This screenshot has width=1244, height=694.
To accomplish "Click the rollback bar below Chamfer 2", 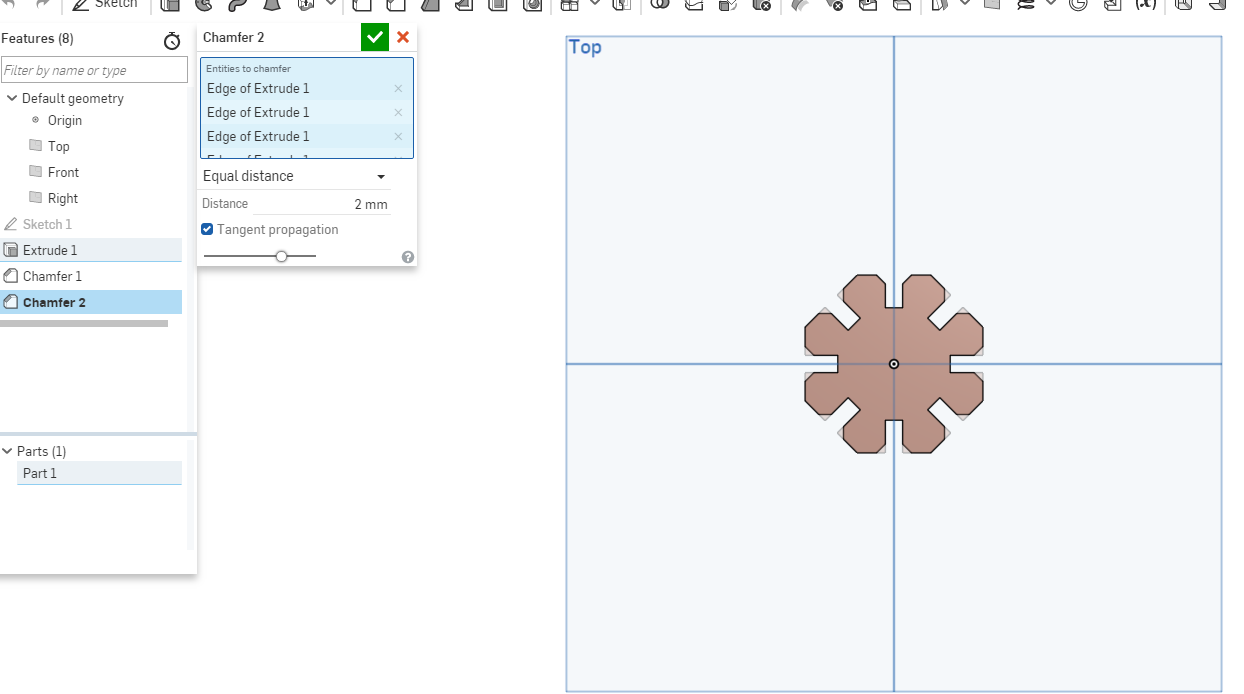I will tap(84, 323).
